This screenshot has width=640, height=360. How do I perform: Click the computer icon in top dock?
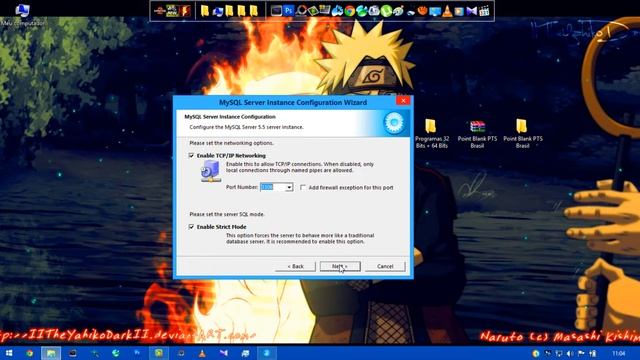[x=218, y=11]
